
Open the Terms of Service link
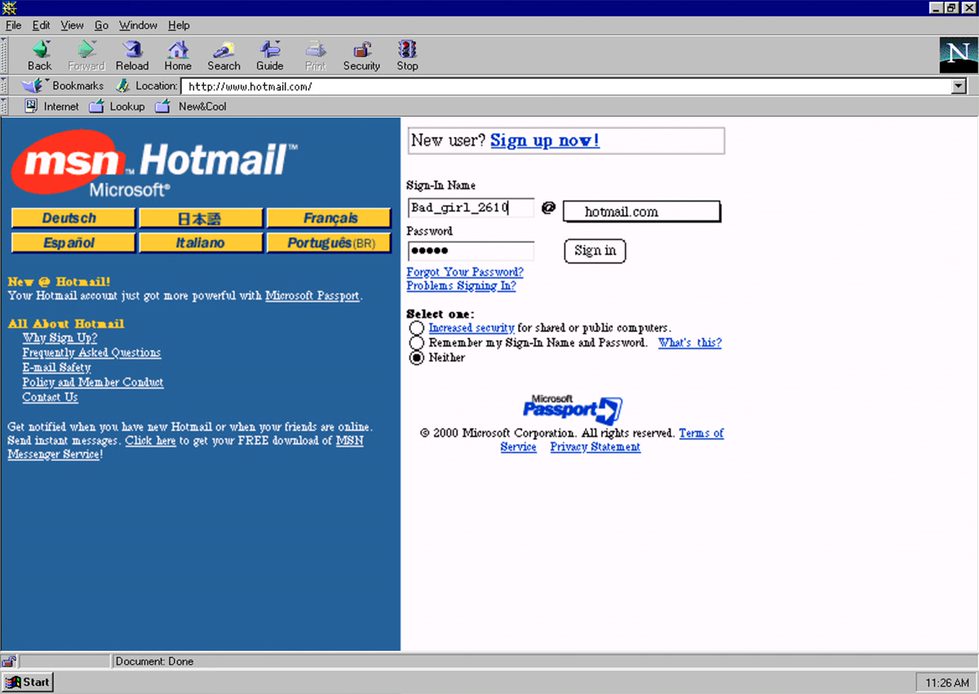[701, 433]
